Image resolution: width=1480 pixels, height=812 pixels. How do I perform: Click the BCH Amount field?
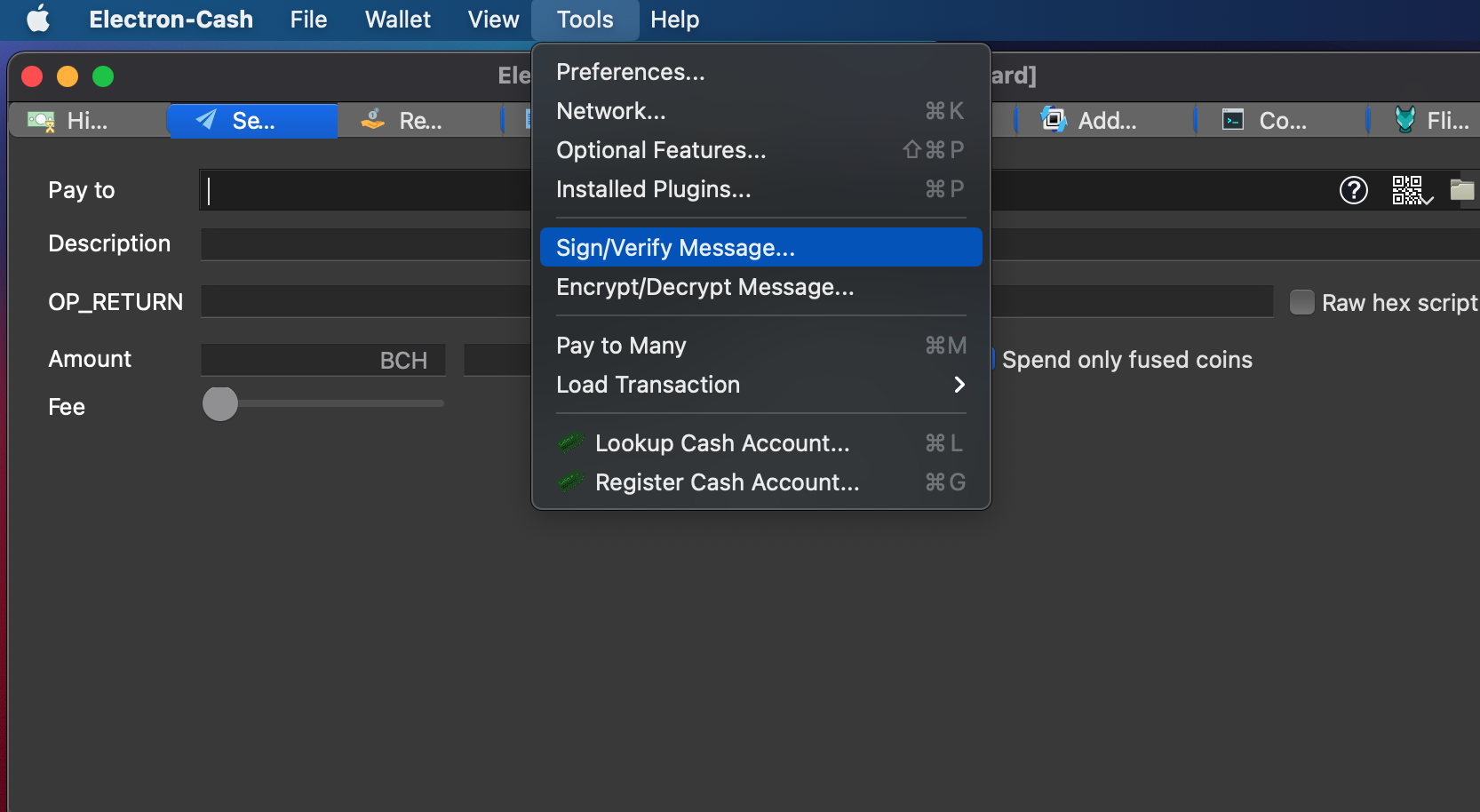coord(323,360)
